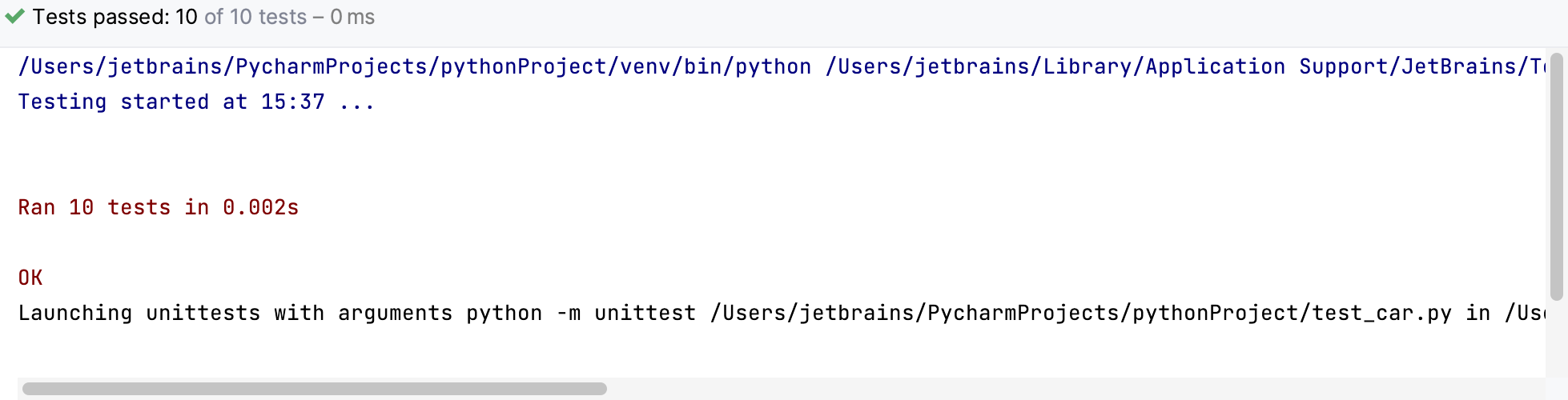Viewport: 1568px width, 400px height.
Task: Click the red OK result text
Action: coord(30,278)
